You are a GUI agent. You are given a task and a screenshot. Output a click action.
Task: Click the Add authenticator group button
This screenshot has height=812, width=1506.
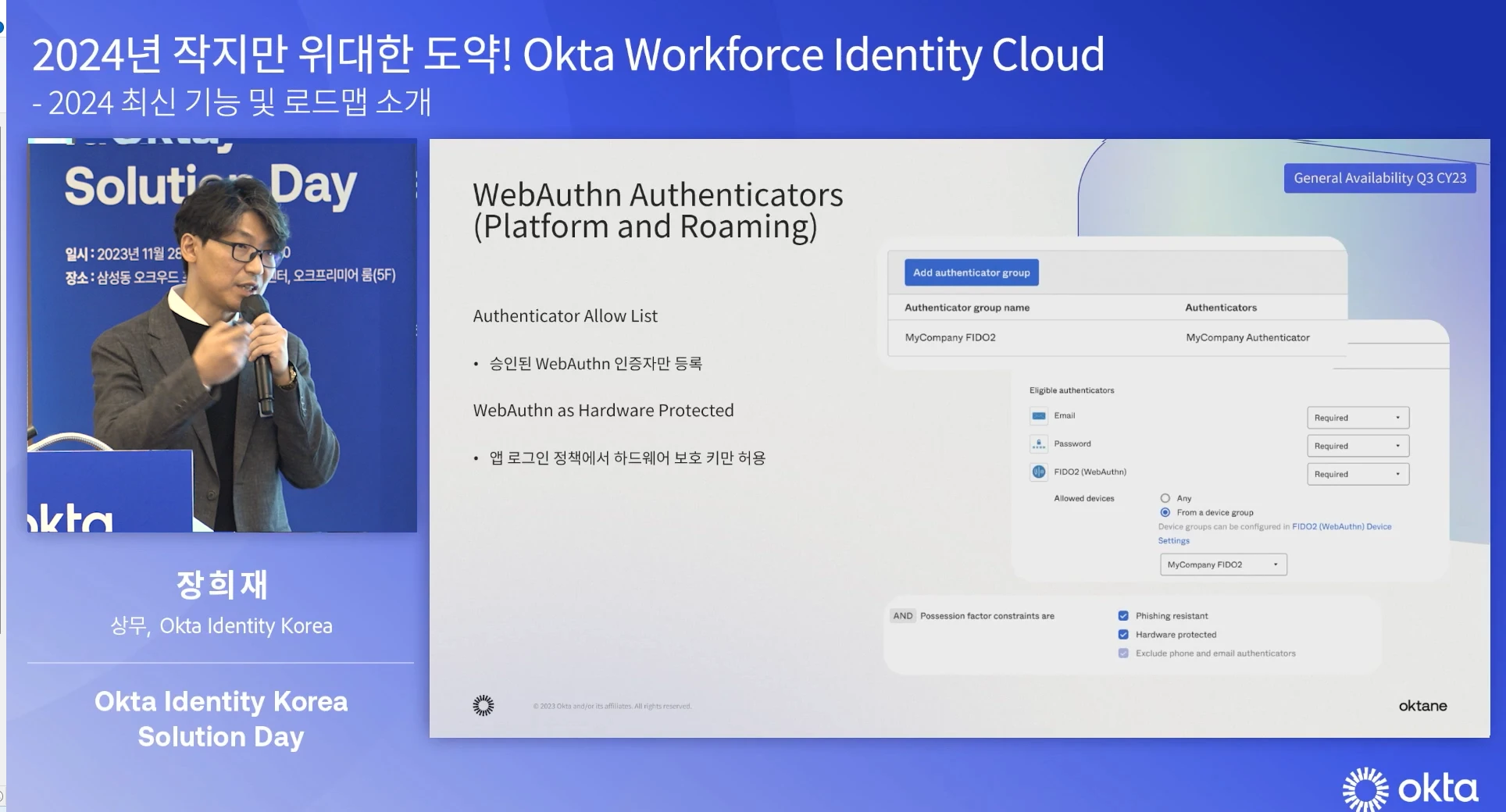click(971, 272)
